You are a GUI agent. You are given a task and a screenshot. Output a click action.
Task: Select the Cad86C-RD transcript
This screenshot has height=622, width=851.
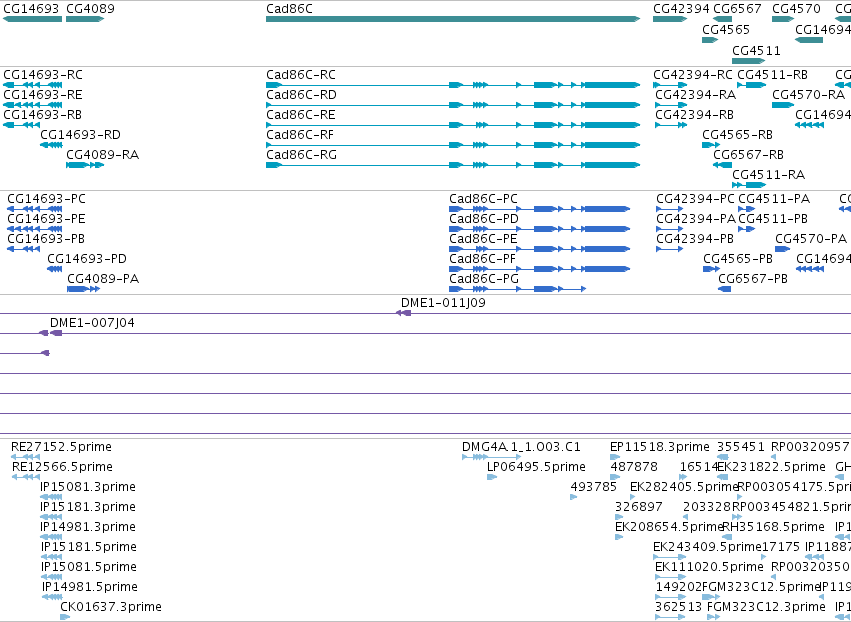point(453,105)
